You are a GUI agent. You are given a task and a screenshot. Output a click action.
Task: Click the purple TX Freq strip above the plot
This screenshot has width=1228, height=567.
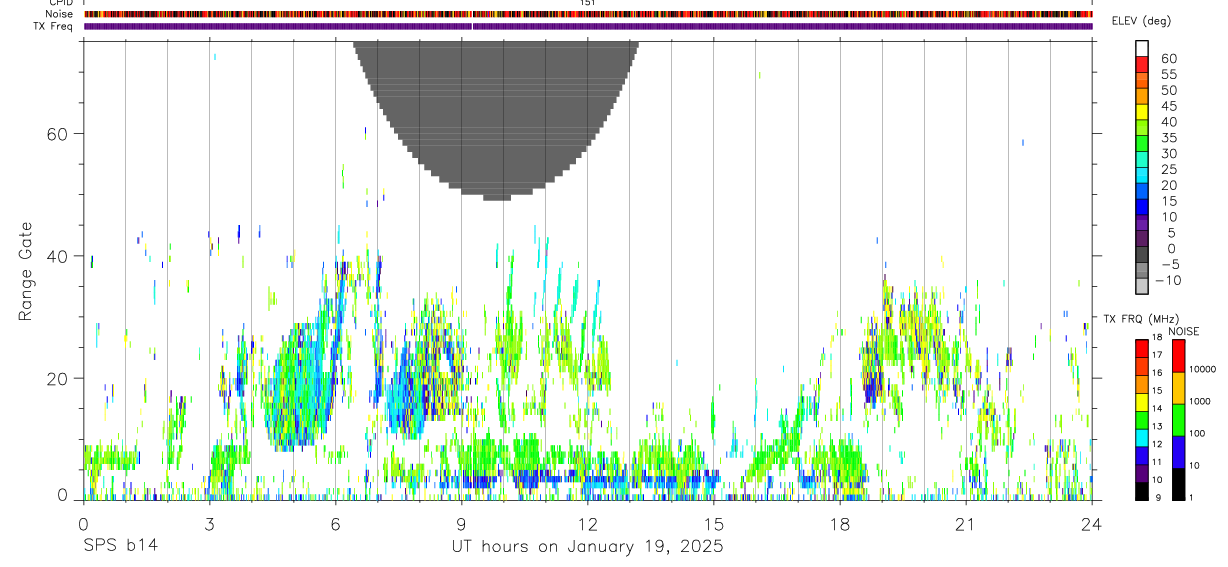588,26
